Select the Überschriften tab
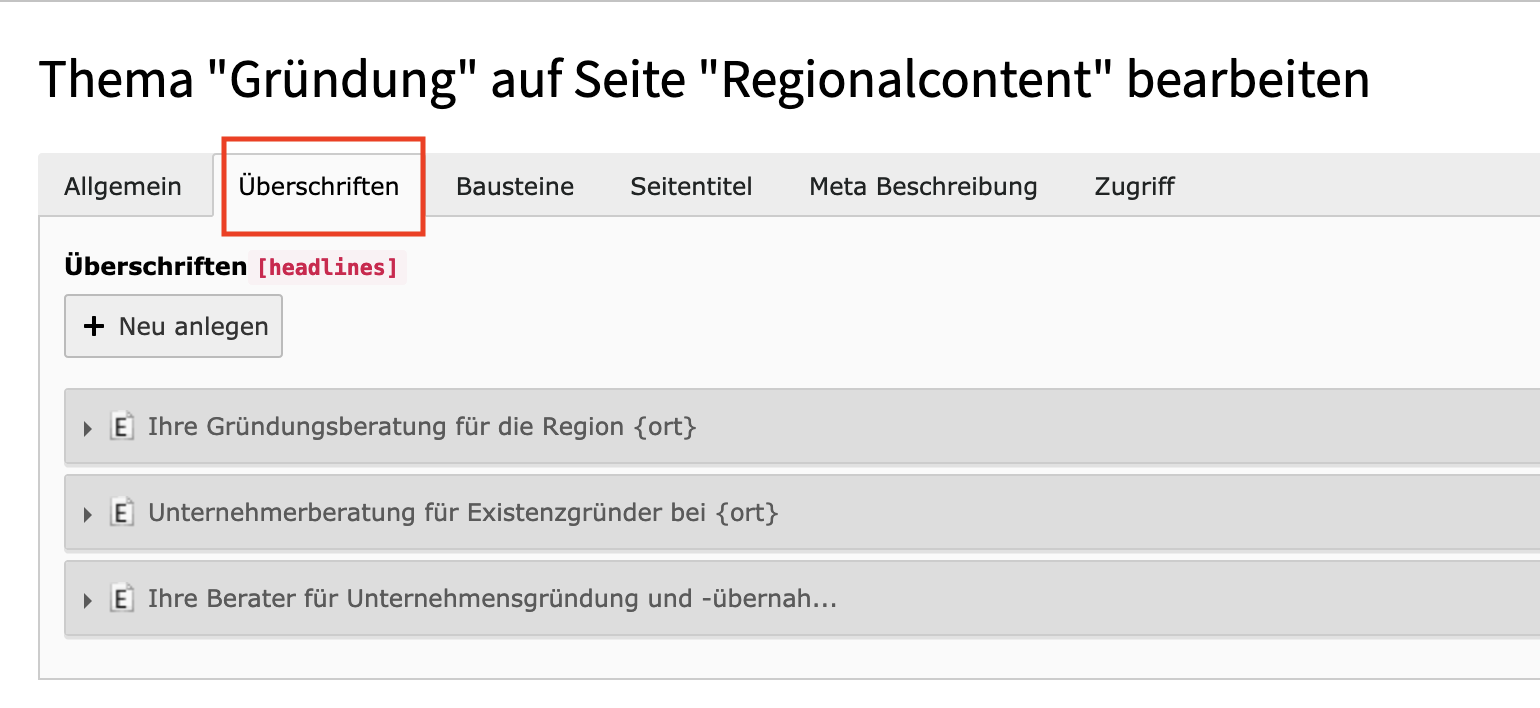1540x708 pixels. tap(319, 187)
